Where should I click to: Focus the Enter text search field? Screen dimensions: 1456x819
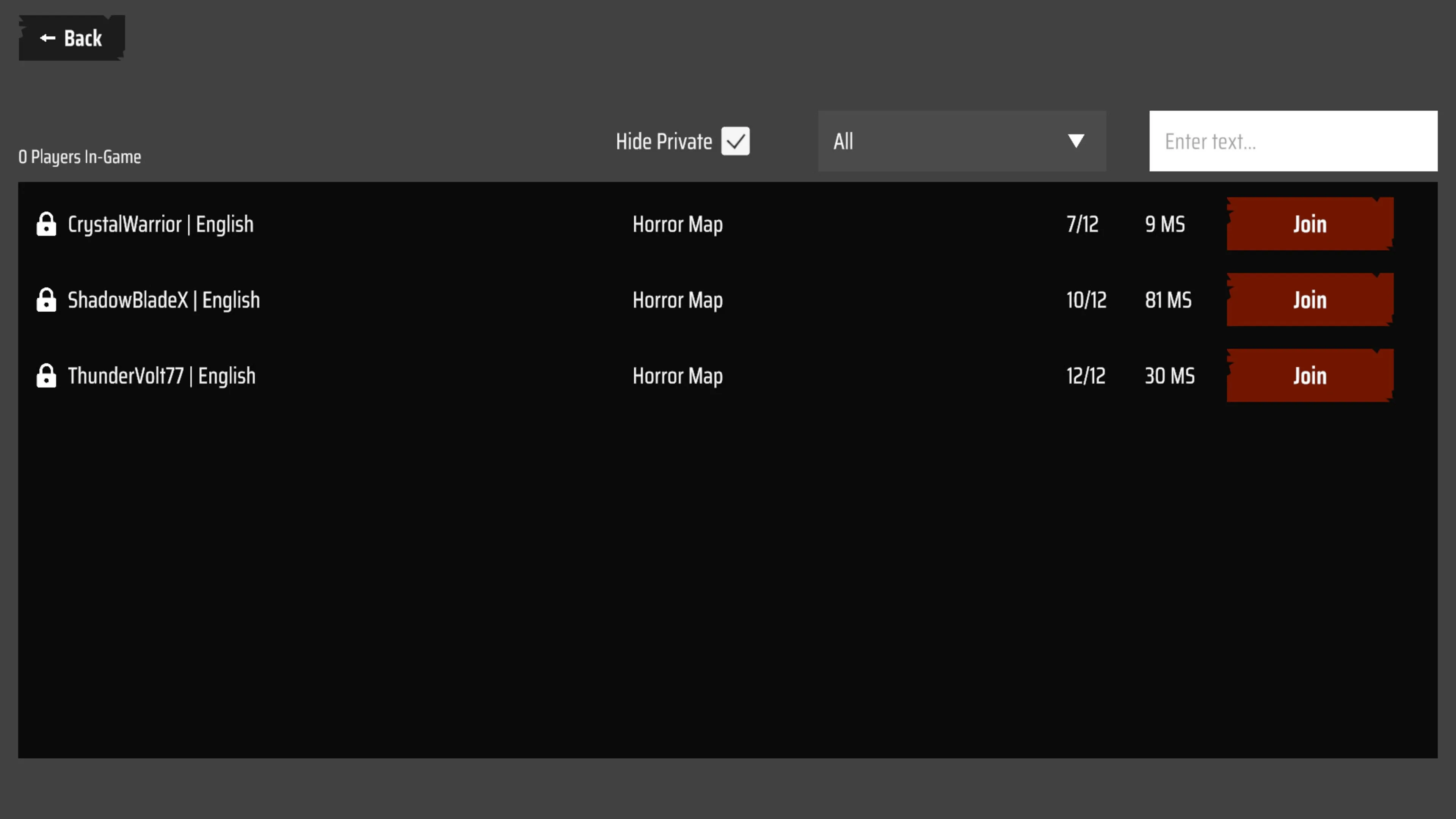1293,141
